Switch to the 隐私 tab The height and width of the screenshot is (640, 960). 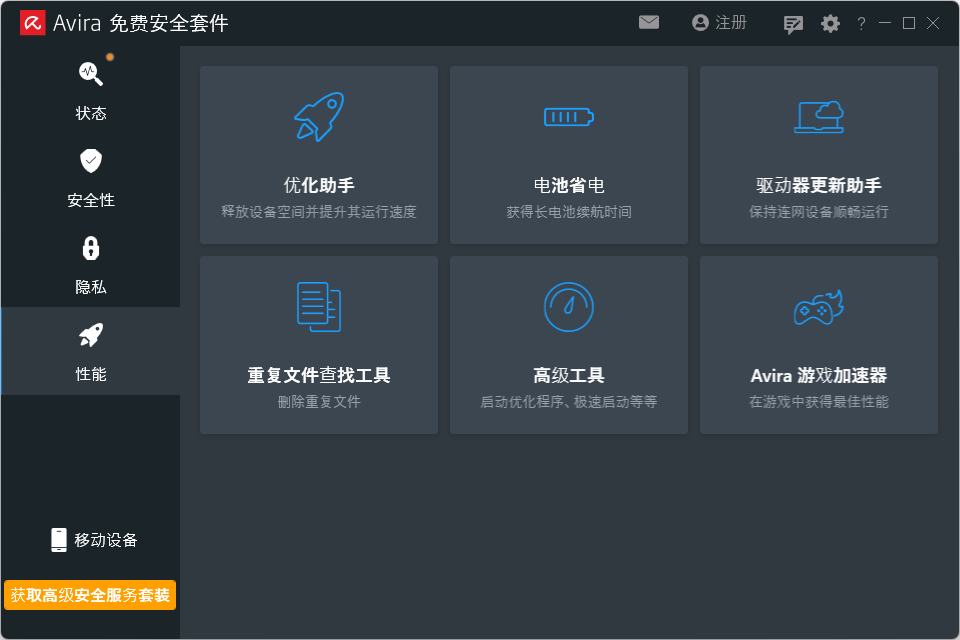[91, 263]
